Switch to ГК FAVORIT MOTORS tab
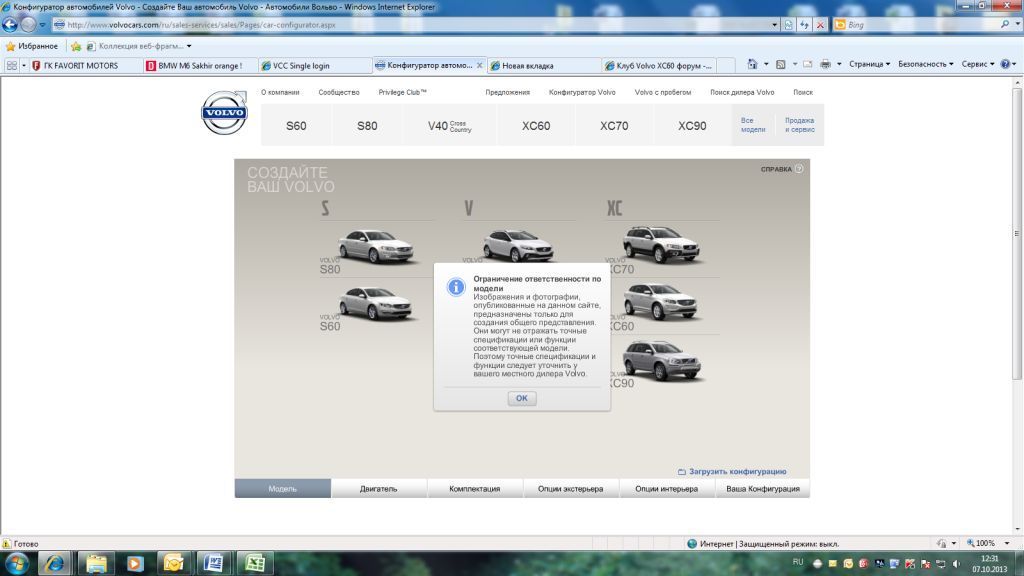The height and width of the screenshot is (576, 1024). pos(85,65)
